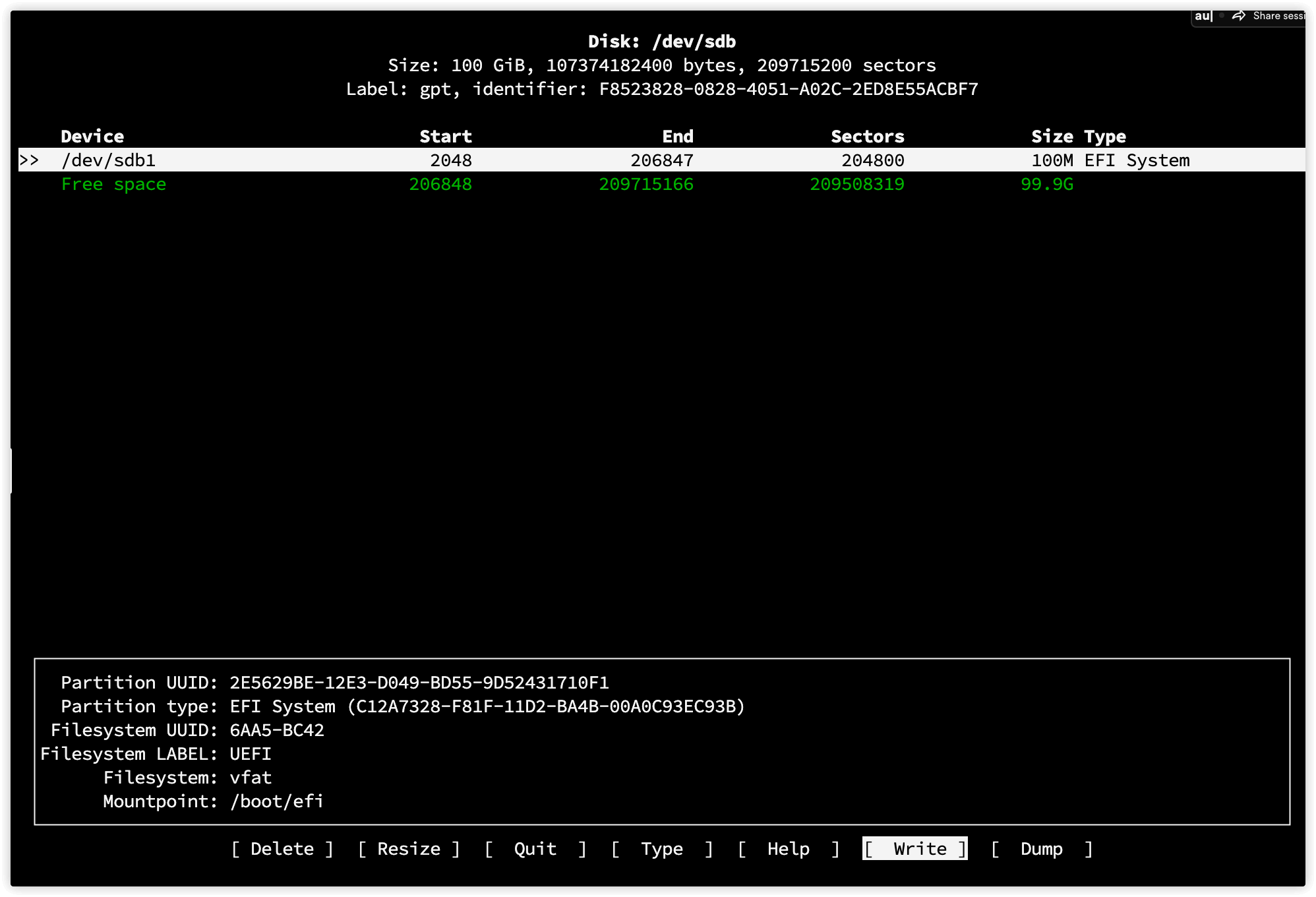This screenshot has width=1316, height=897.
Task: Select the Resize menu option
Action: [409, 849]
